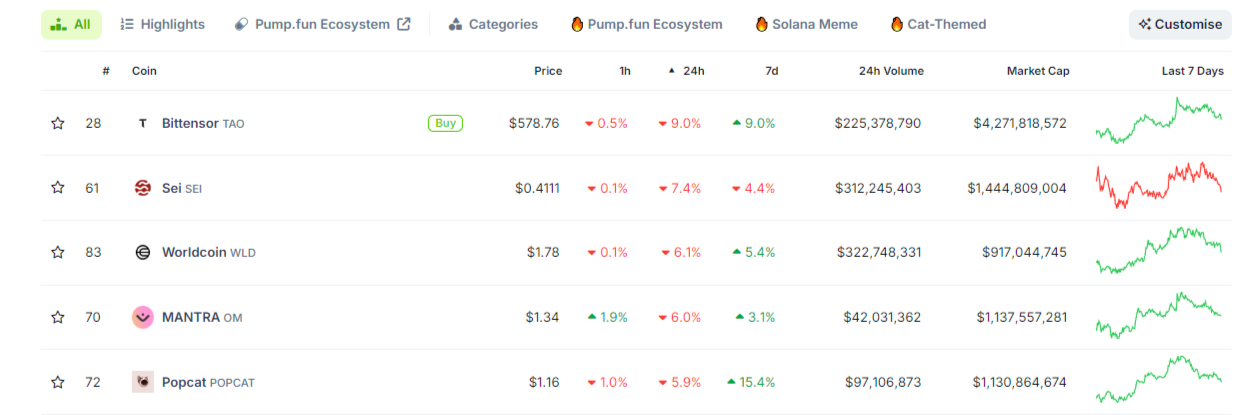The image size is (1246, 415).
Task: Click the Bittensor TAO coin logo
Action: coord(143,123)
